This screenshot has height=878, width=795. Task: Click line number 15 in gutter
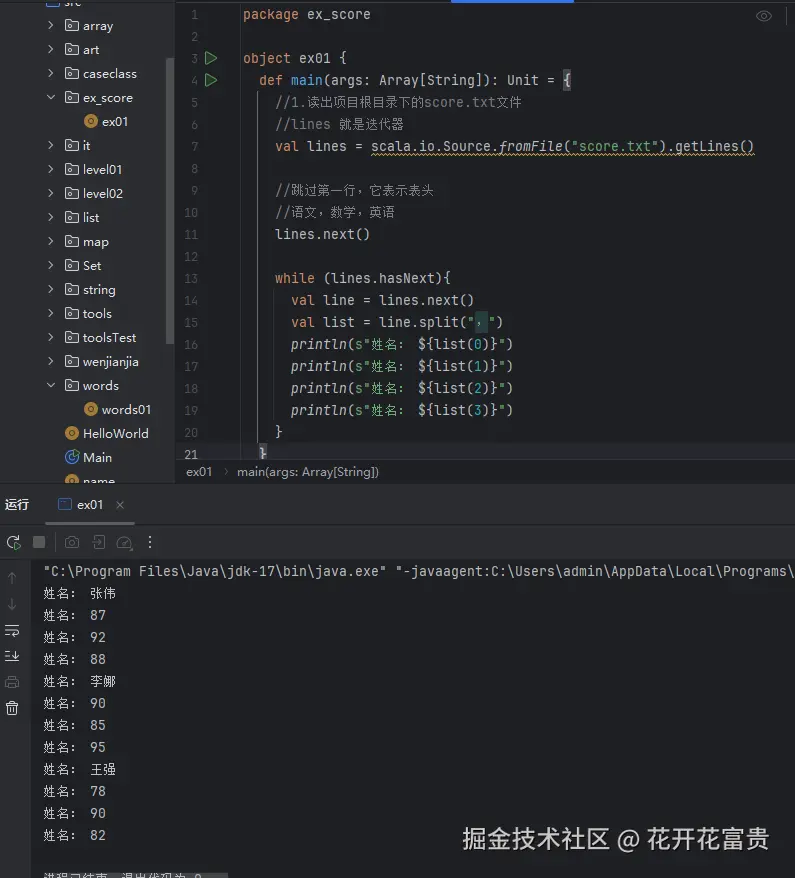[191, 323]
